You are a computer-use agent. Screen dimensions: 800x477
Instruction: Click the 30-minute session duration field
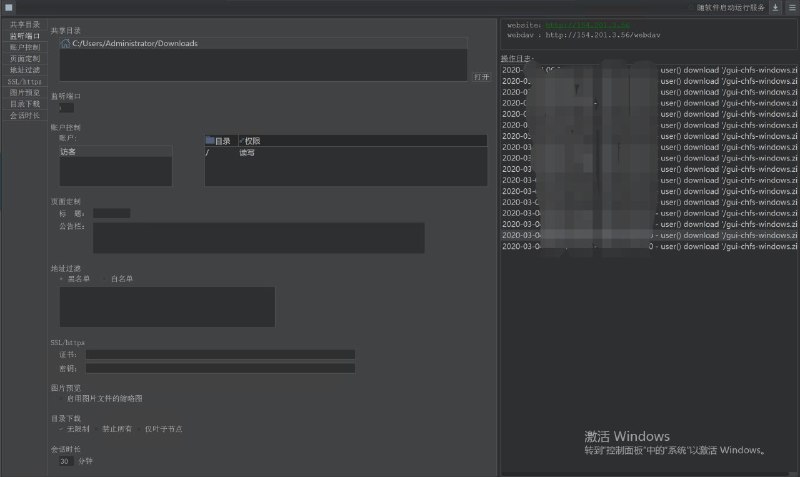click(64, 461)
